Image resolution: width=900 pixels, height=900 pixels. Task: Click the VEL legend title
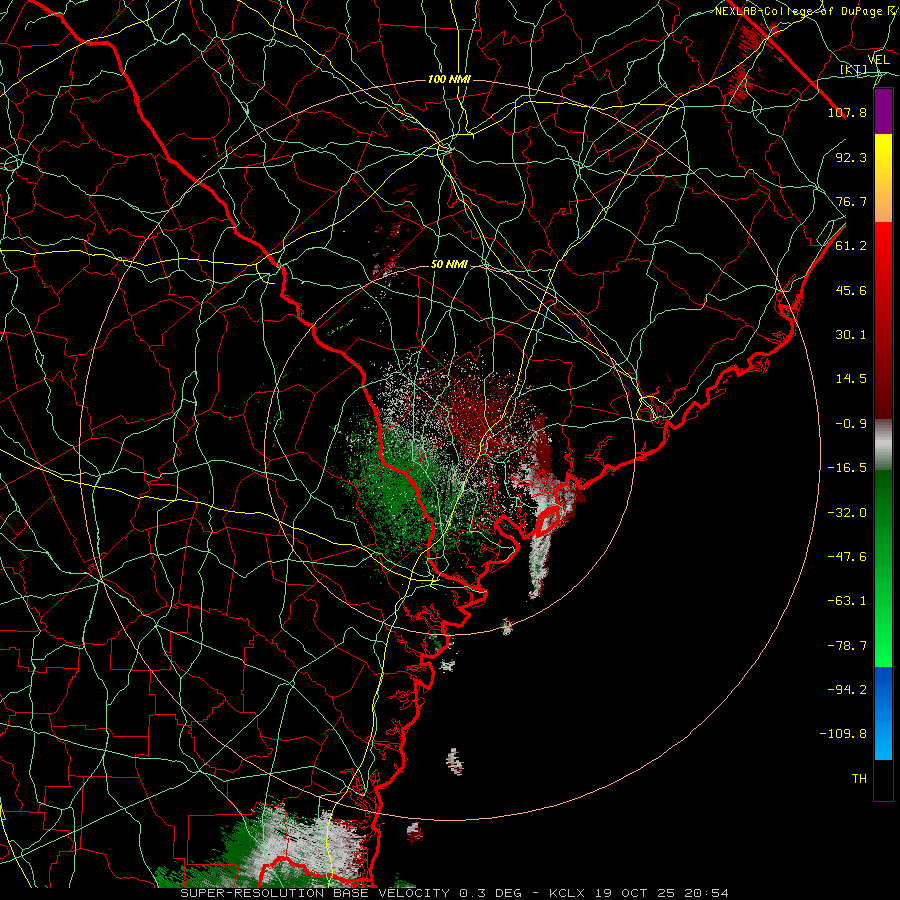pyautogui.click(x=879, y=60)
